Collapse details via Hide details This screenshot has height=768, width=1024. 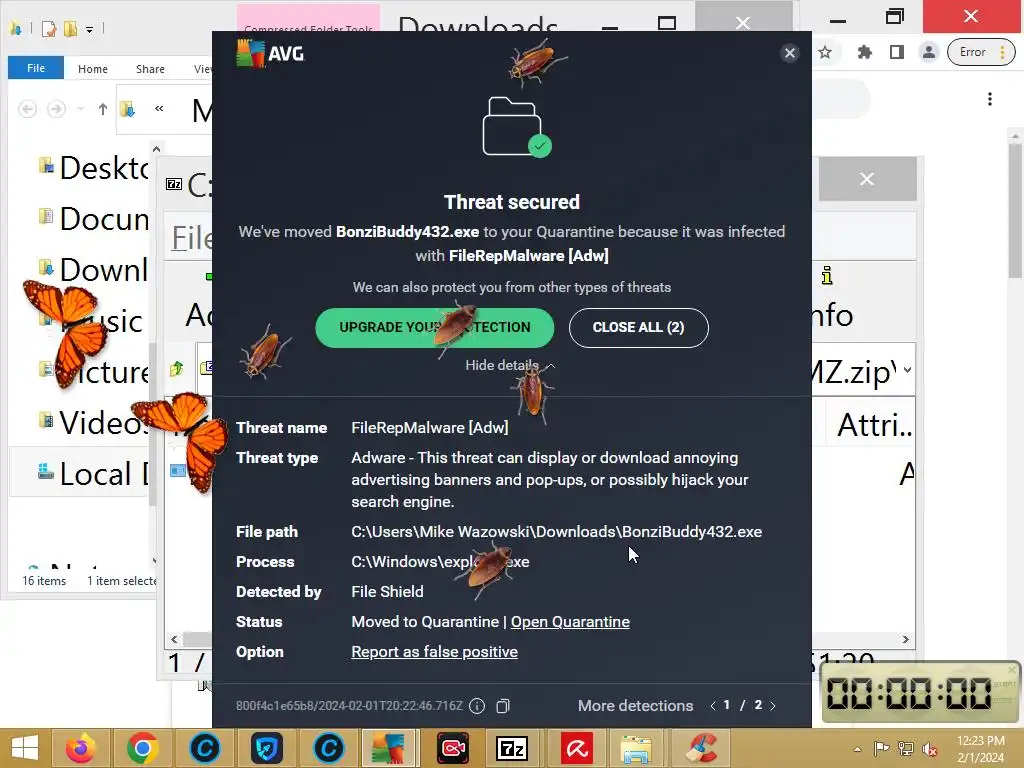point(509,365)
